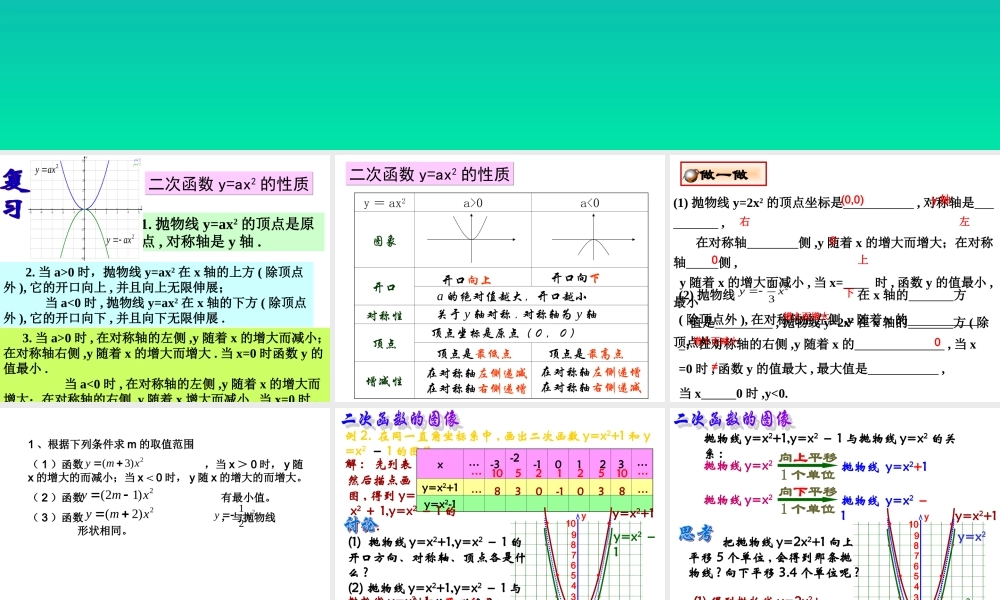Select the blue 复习 heading text
Image resolution: width=1000 pixels, height=600 pixels.
(14, 193)
